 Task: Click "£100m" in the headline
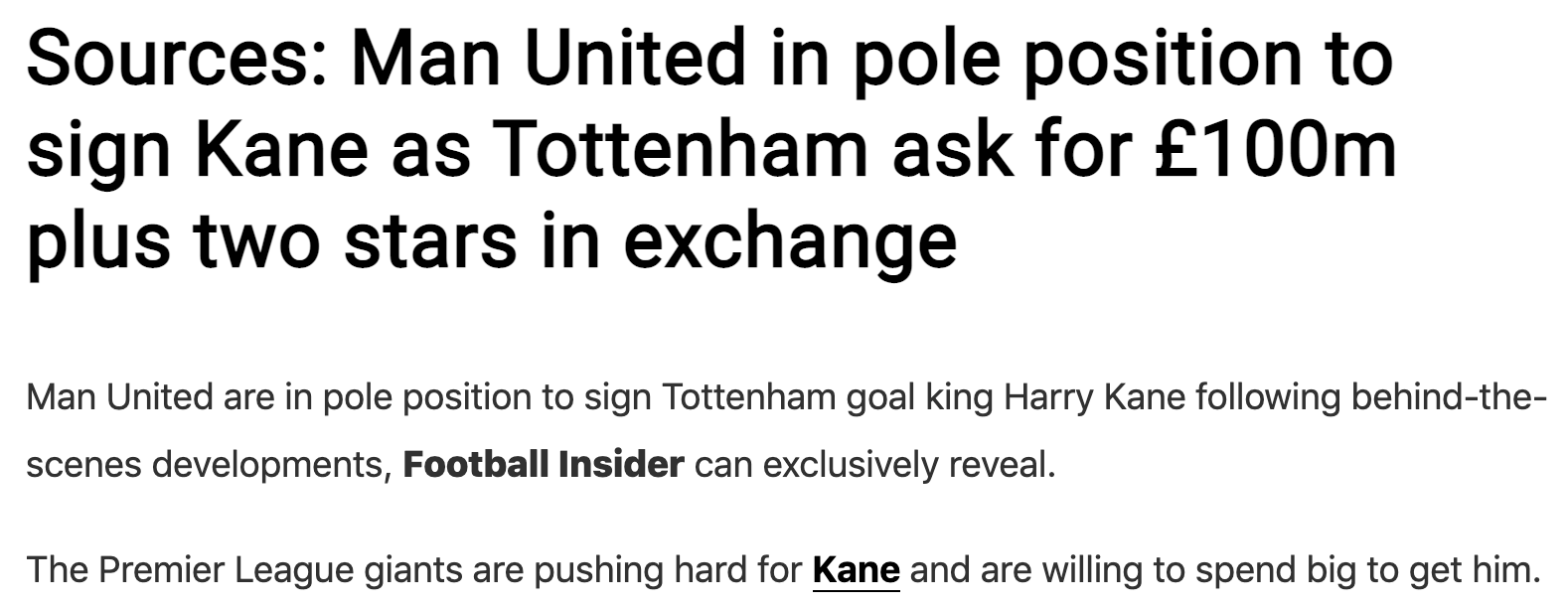click(x=1275, y=149)
